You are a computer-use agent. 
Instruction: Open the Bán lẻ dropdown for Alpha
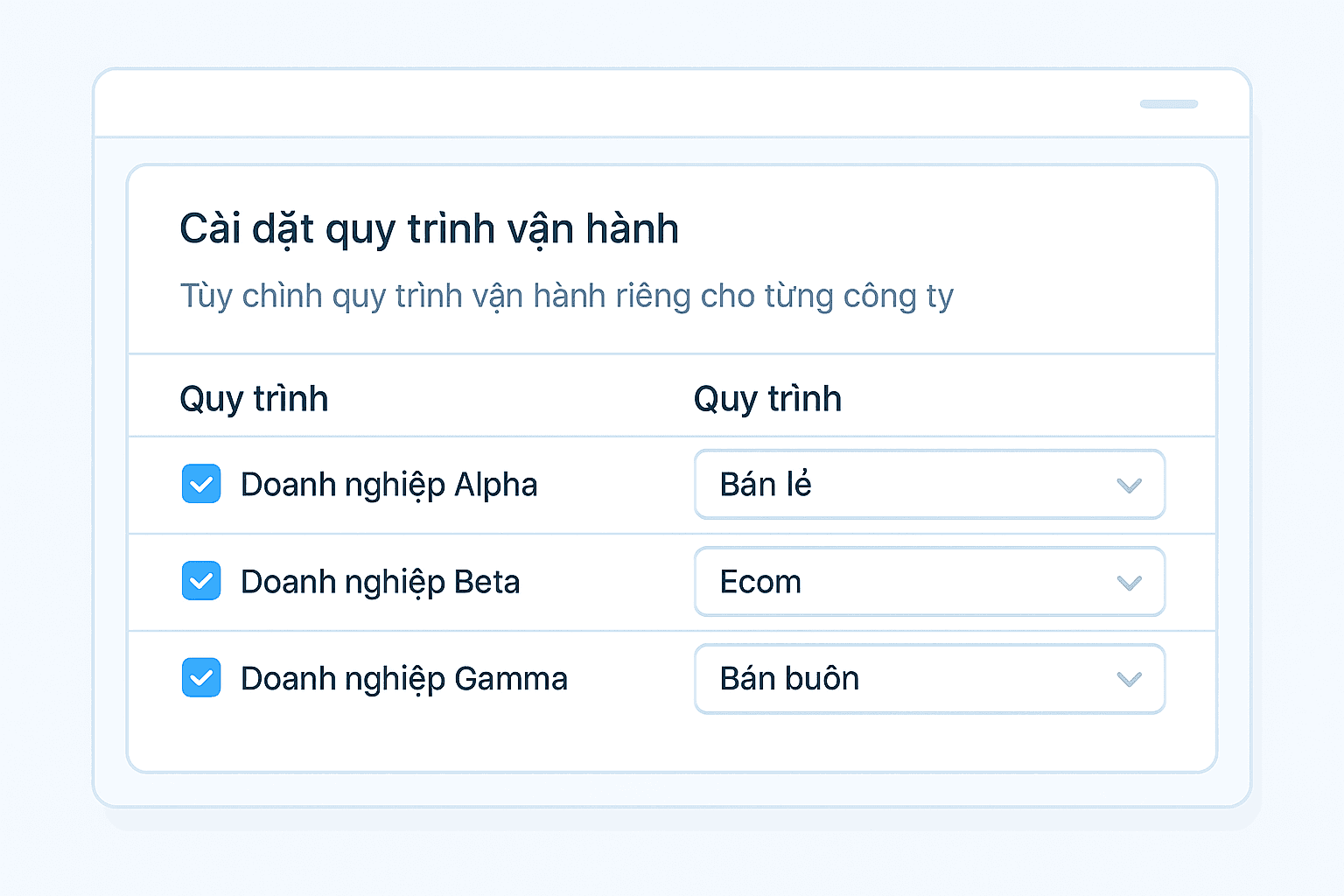click(x=929, y=484)
